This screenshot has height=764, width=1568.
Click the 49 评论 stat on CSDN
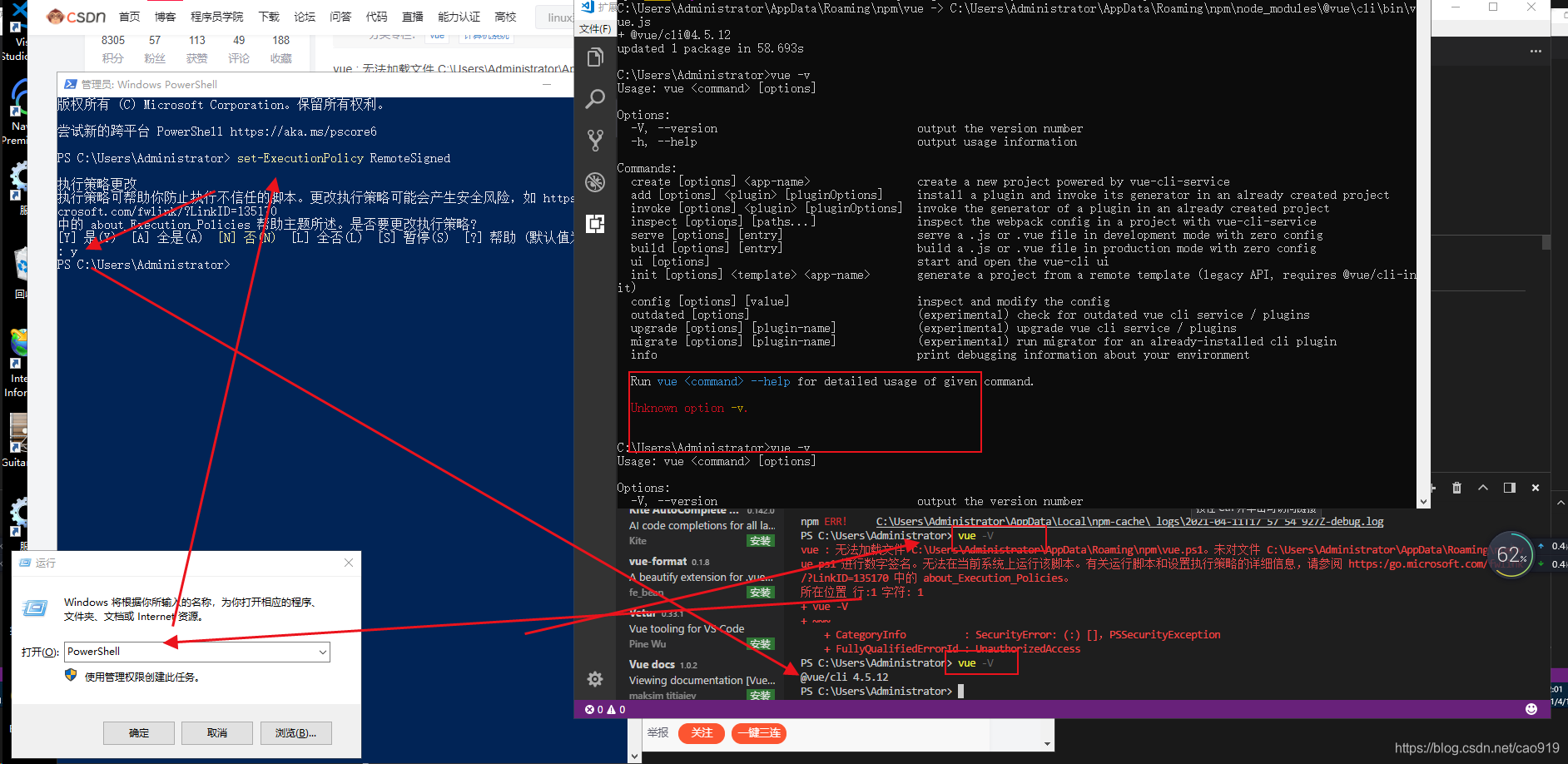pos(239,49)
